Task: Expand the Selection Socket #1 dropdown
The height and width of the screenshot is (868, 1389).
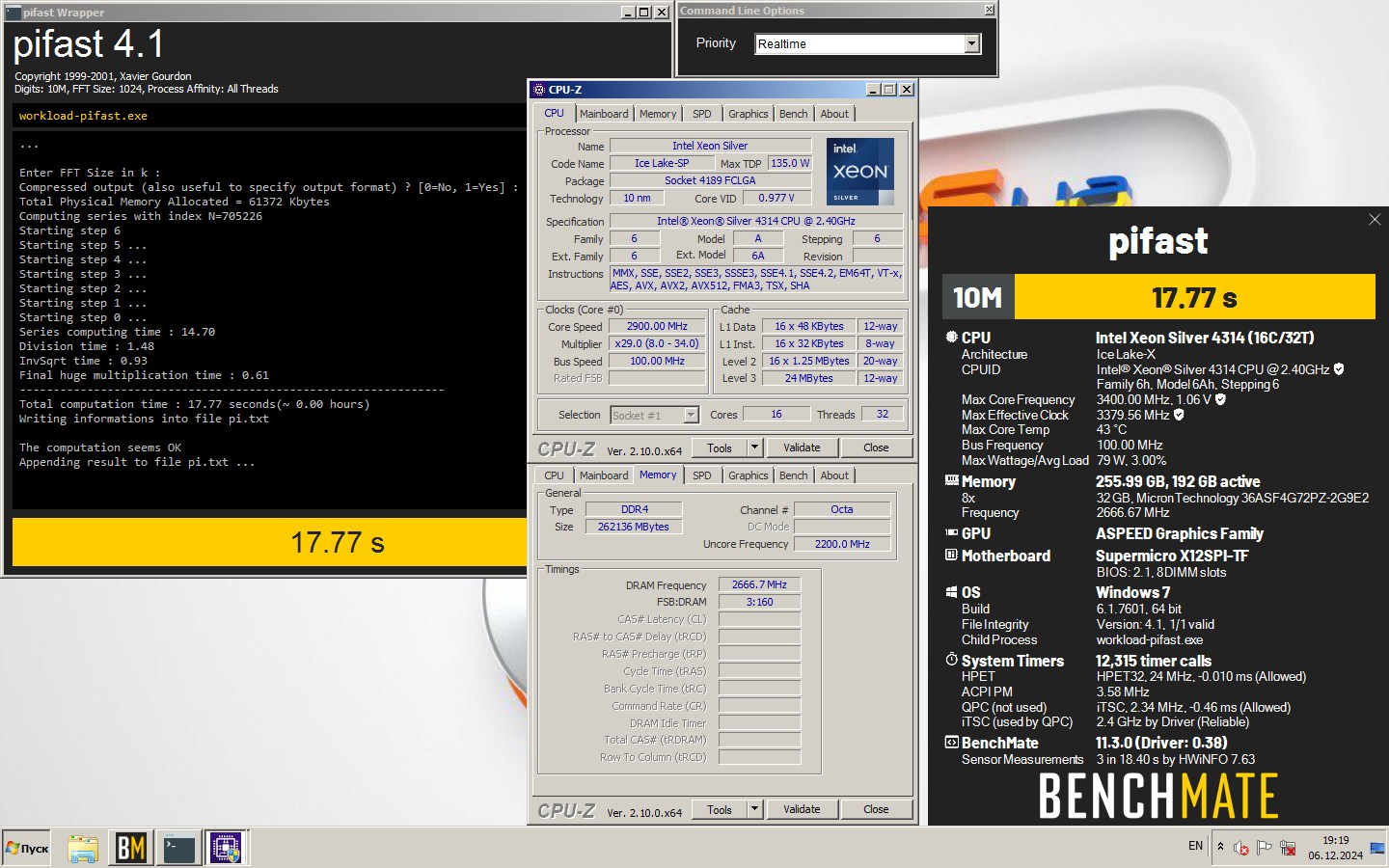Action: pos(691,415)
